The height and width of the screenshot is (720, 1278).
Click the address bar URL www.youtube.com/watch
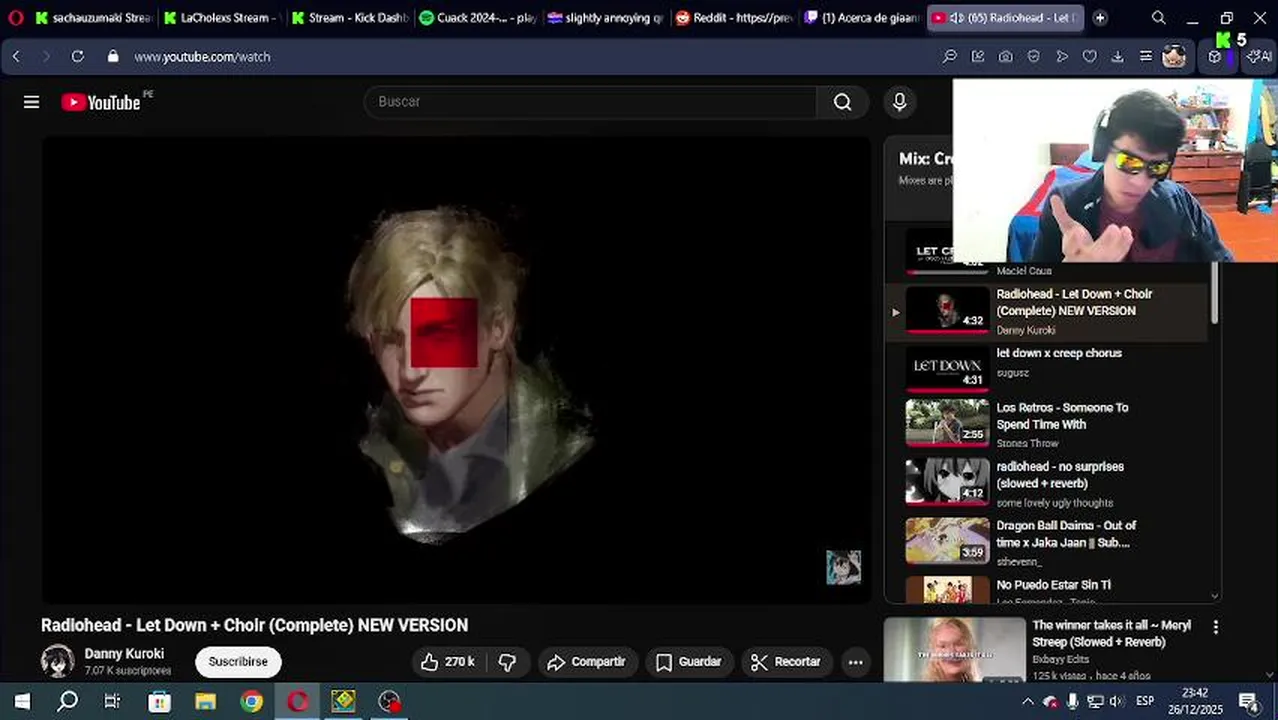click(x=203, y=57)
